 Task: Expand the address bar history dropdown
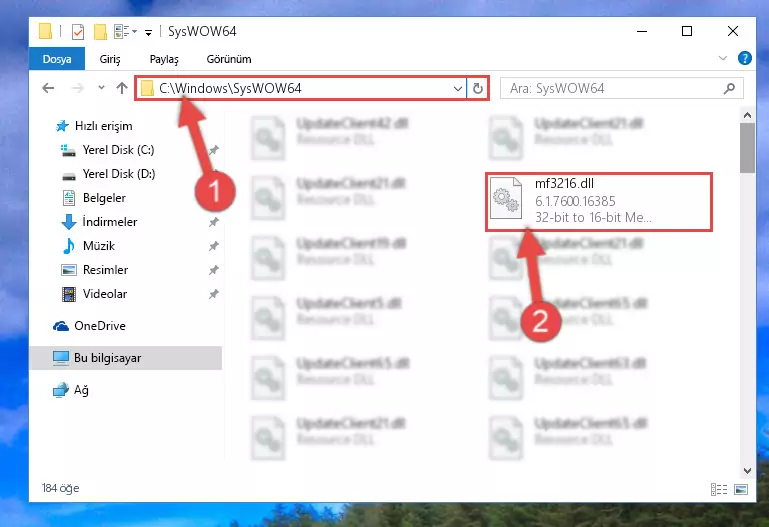pyautogui.click(x=458, y=89)
